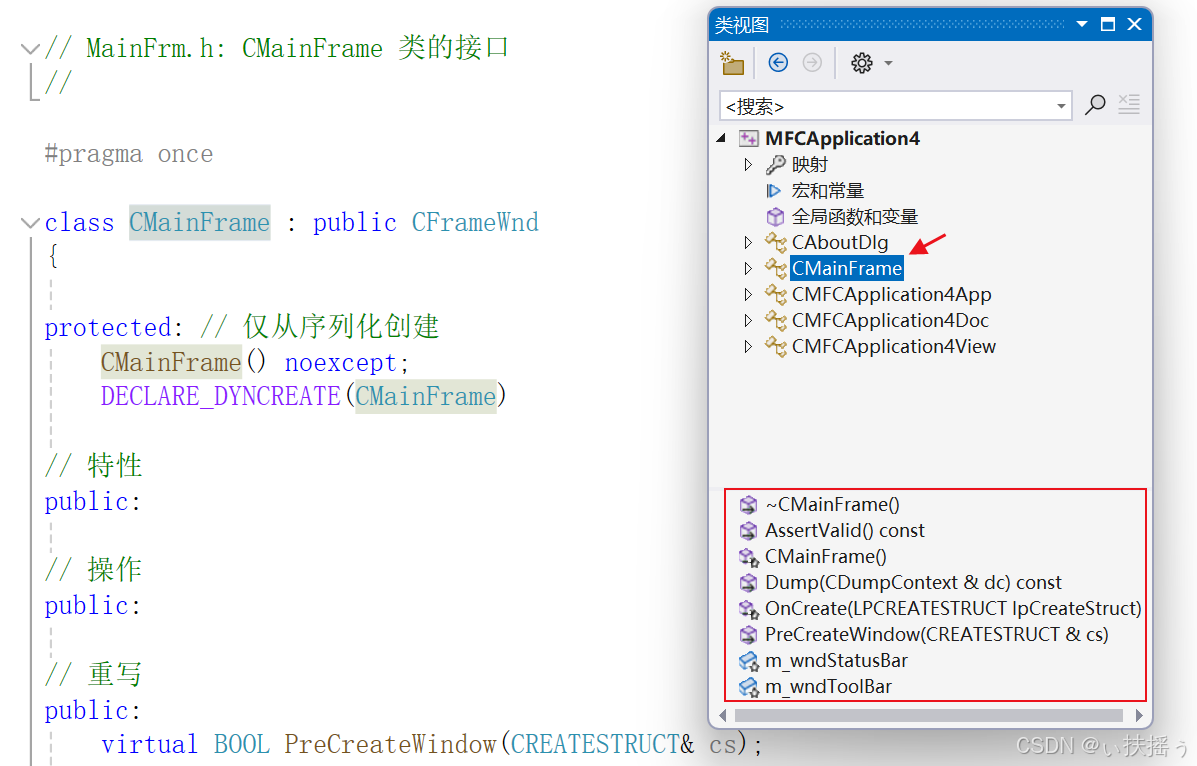Select the highlighted CMainFrame class

point(847,269)
